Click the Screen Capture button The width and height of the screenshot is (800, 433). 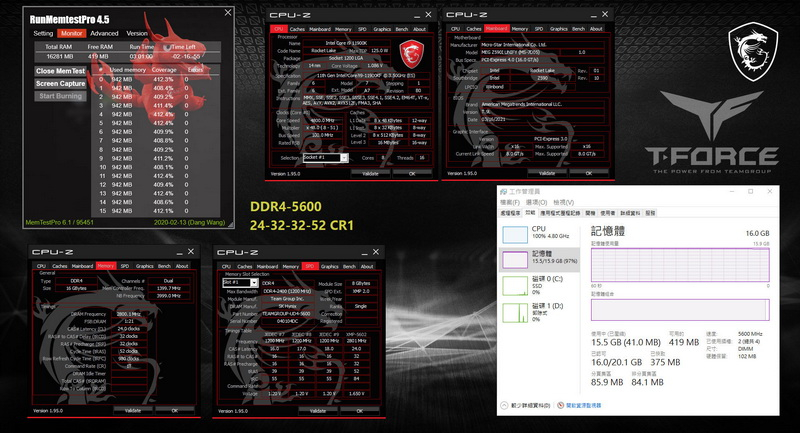click(x=60, y=83)
